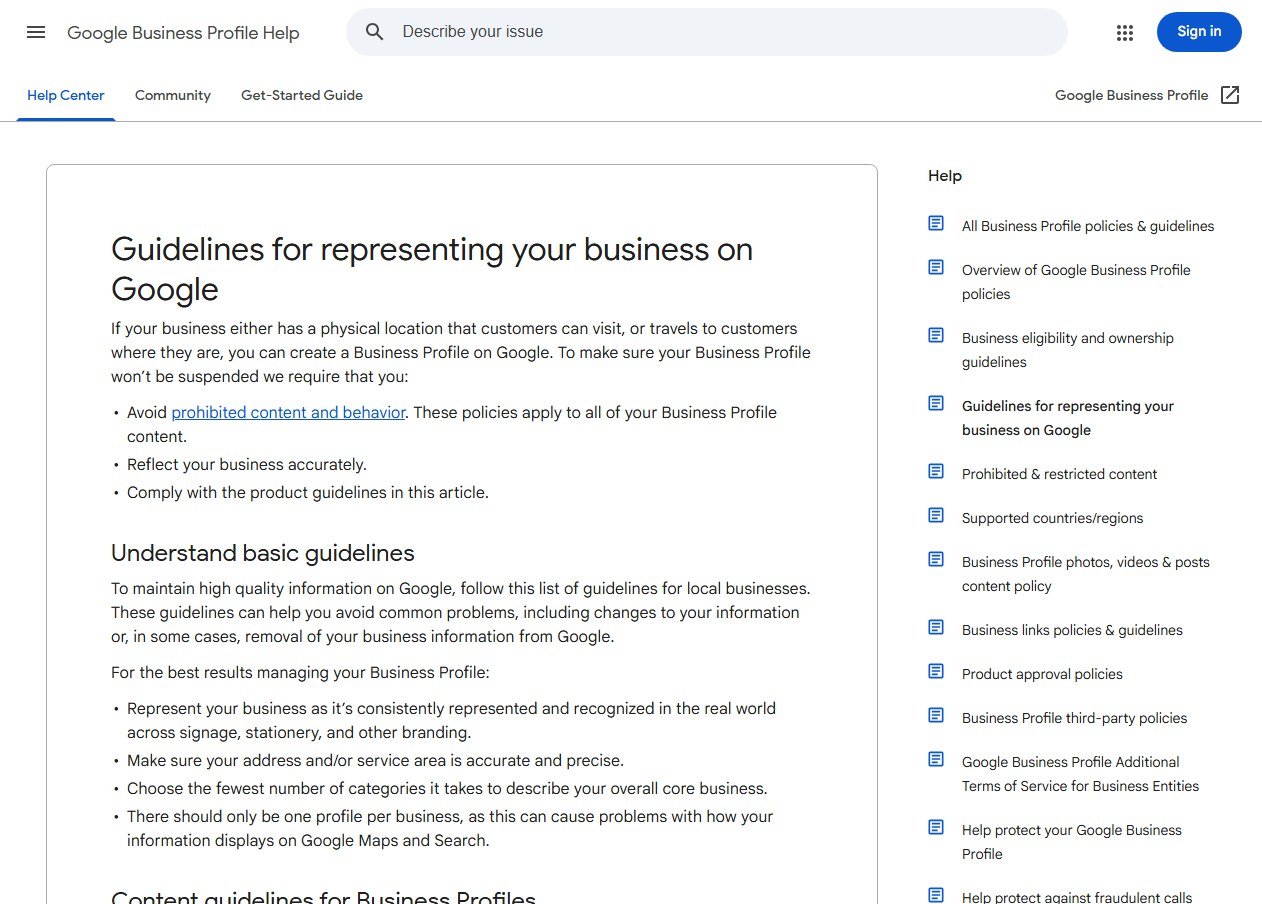Image resolution: width=1262 pixels, height=904 pixels.
Task: Click the article icon beside Help protect against fraudulent calls
Action: click(936, 895)
